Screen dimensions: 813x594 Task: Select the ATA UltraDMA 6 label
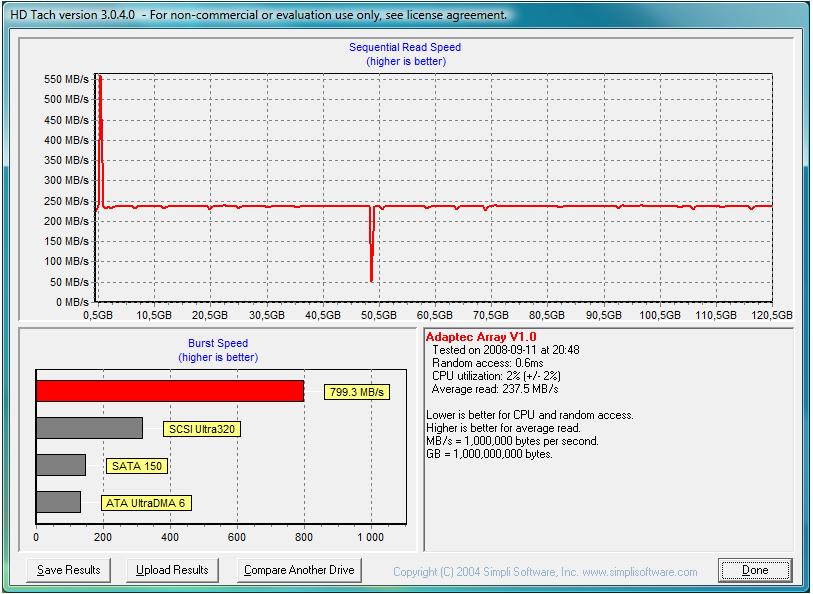tap(146, 503)
